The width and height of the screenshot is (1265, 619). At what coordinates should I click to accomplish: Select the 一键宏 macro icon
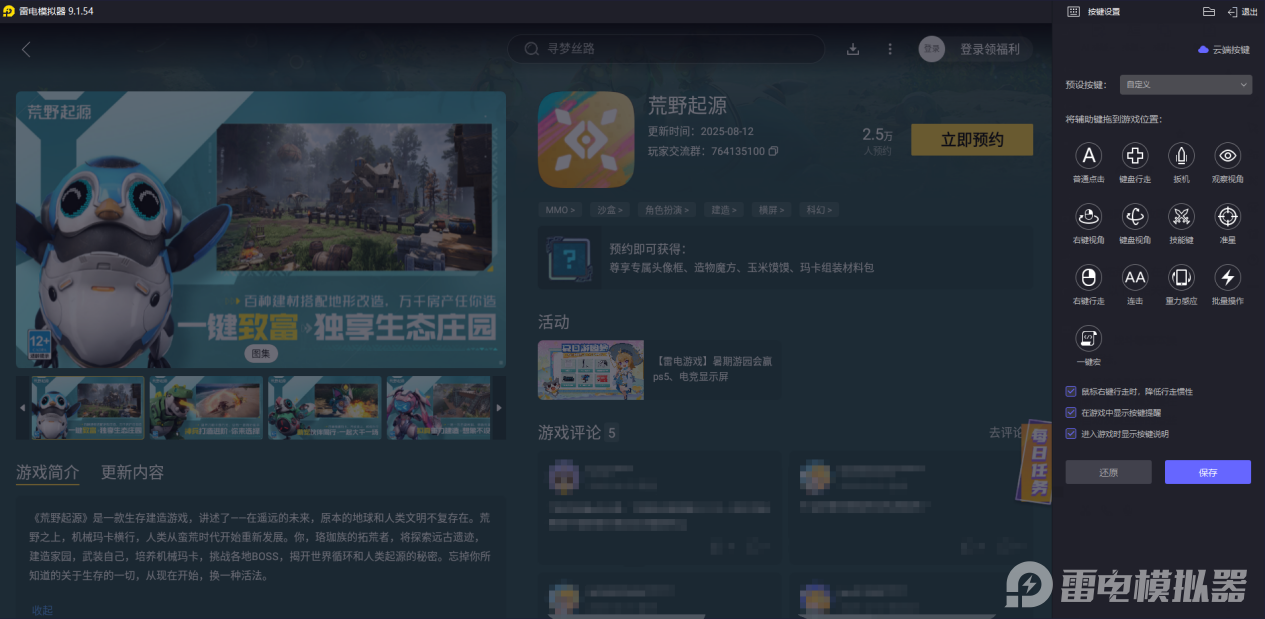pyautogui.click(x=1088, y=338)
